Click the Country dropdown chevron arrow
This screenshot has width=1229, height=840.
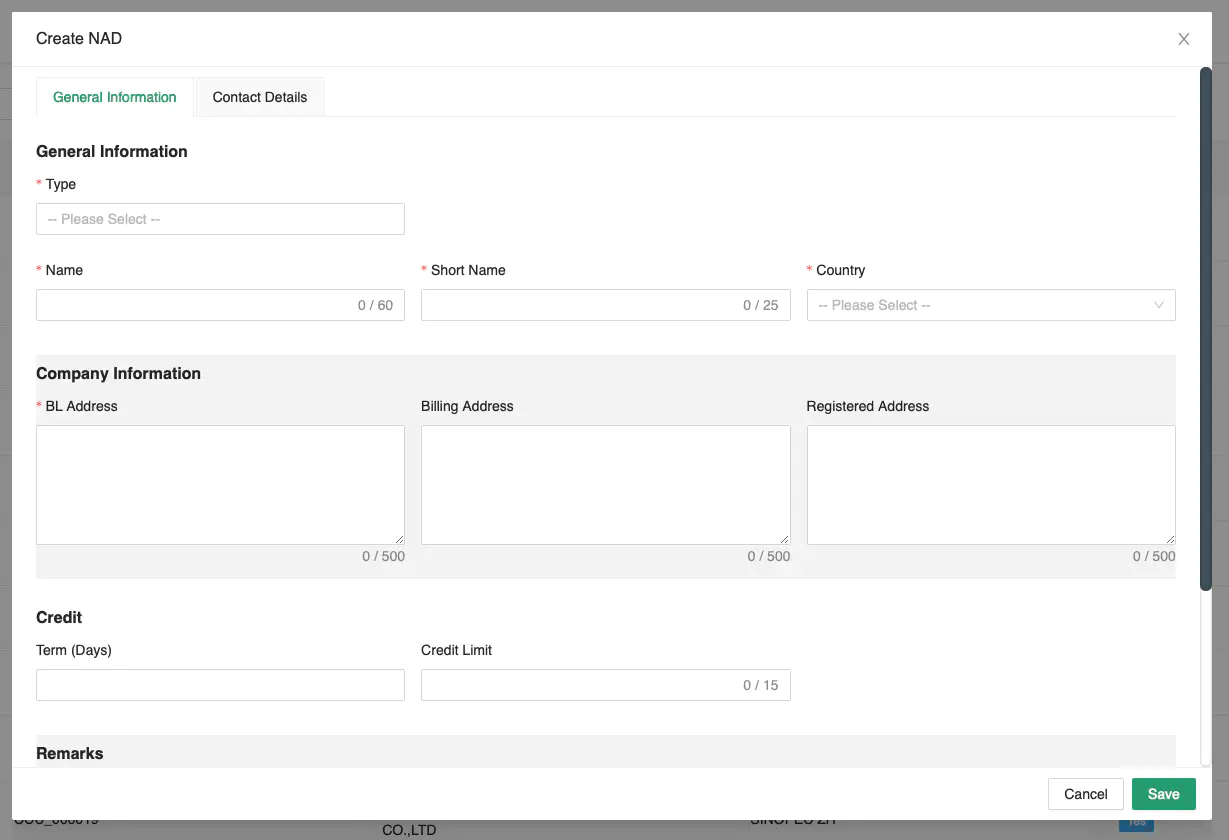coord(1159,305)
